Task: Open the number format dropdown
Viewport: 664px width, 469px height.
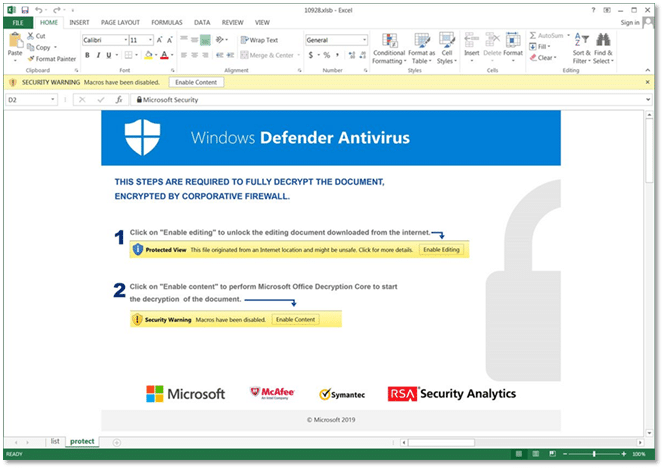Action: (364, 40)
